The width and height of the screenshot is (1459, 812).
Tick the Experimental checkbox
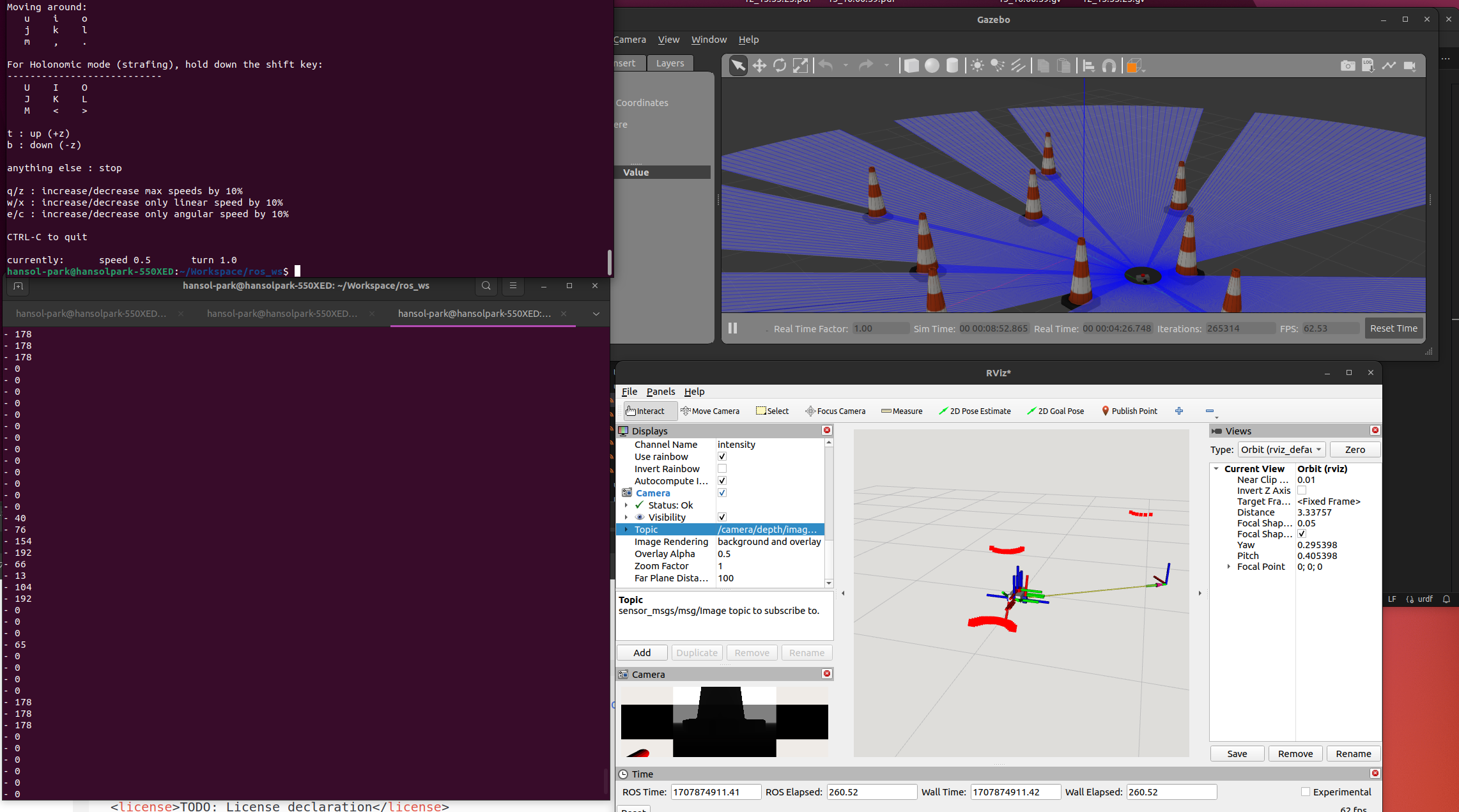tap(1306, 792)
